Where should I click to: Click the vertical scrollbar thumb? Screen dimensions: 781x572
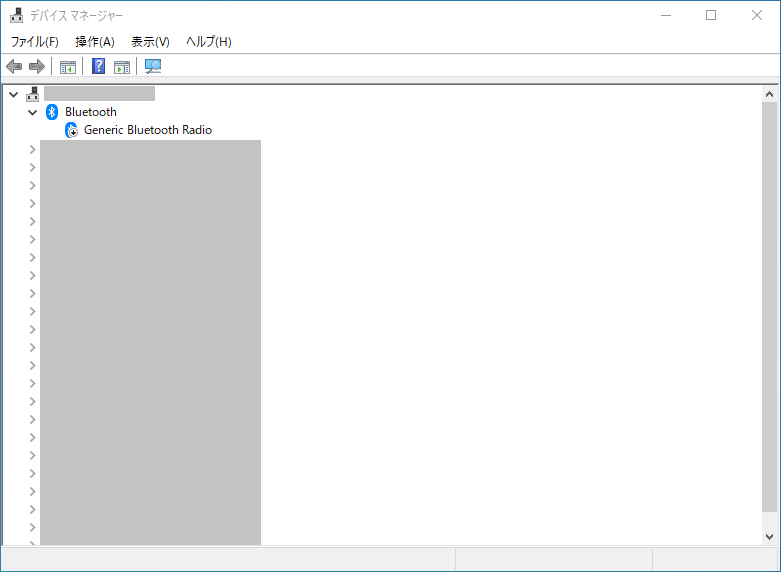point(769,306)
